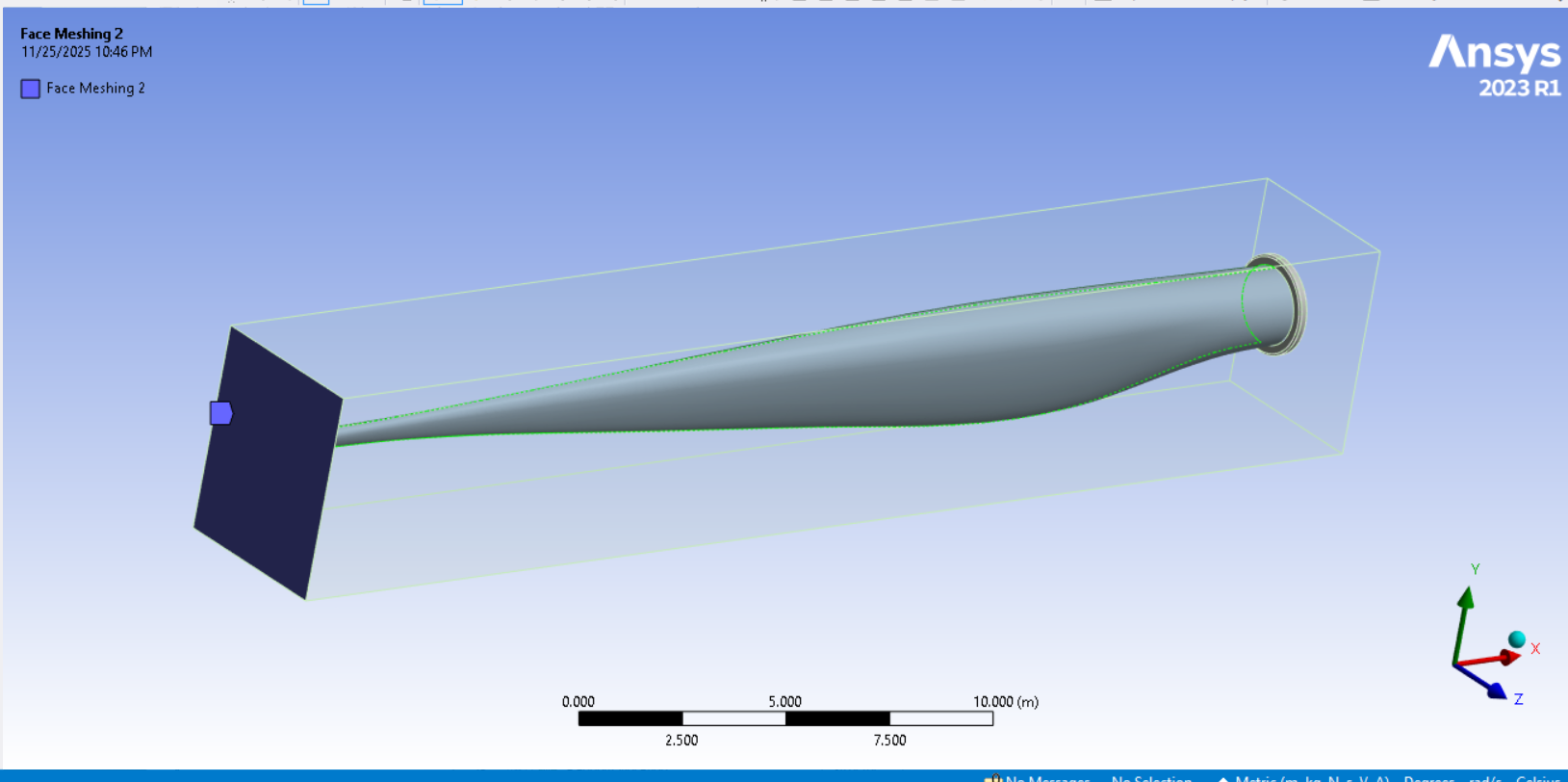Select the circular root flange of the blade
The height and width of the screenshot is (782, 1568).
[1278, 303]
